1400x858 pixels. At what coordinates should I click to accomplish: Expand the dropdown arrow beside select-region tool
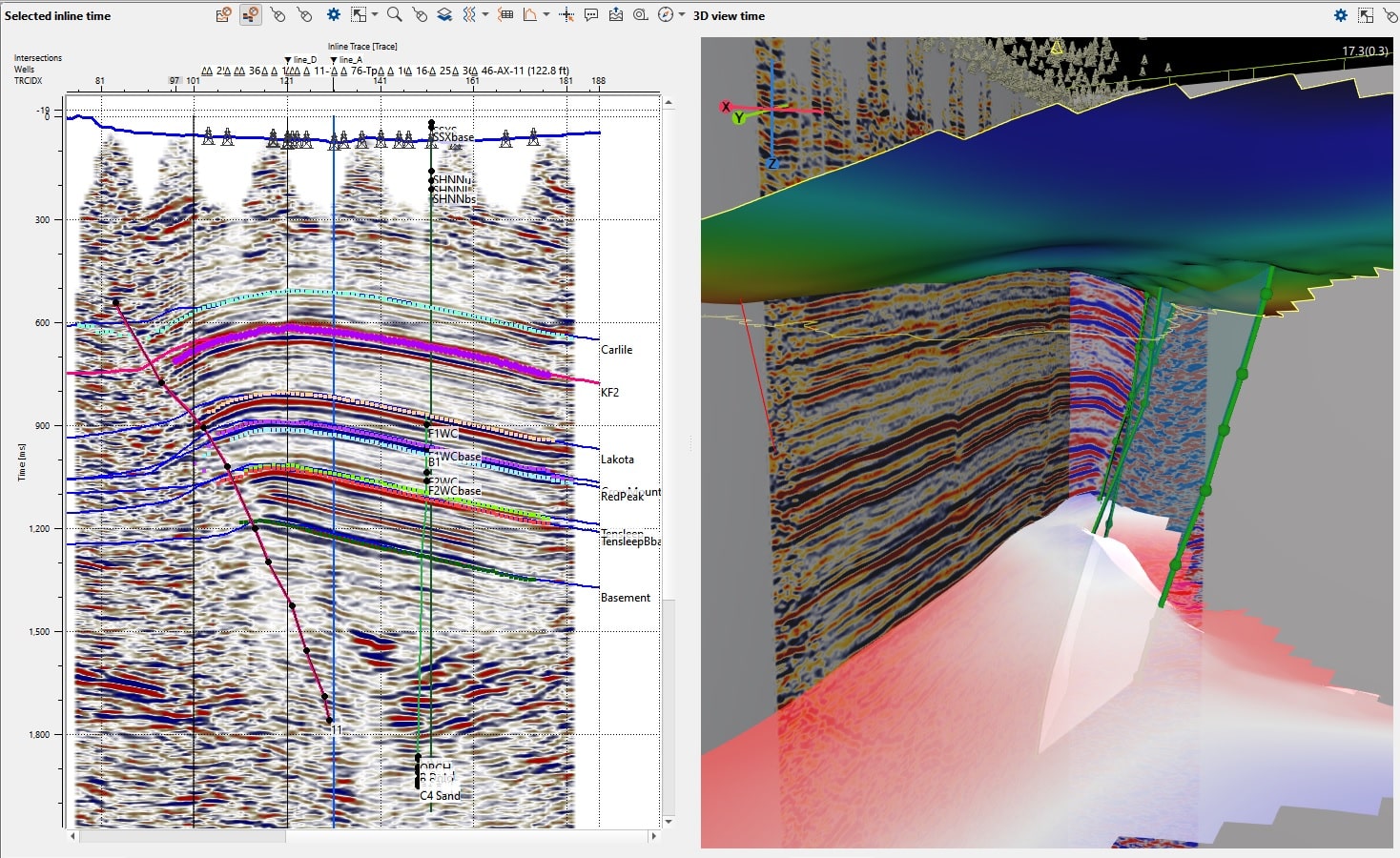tap(375, 14)
